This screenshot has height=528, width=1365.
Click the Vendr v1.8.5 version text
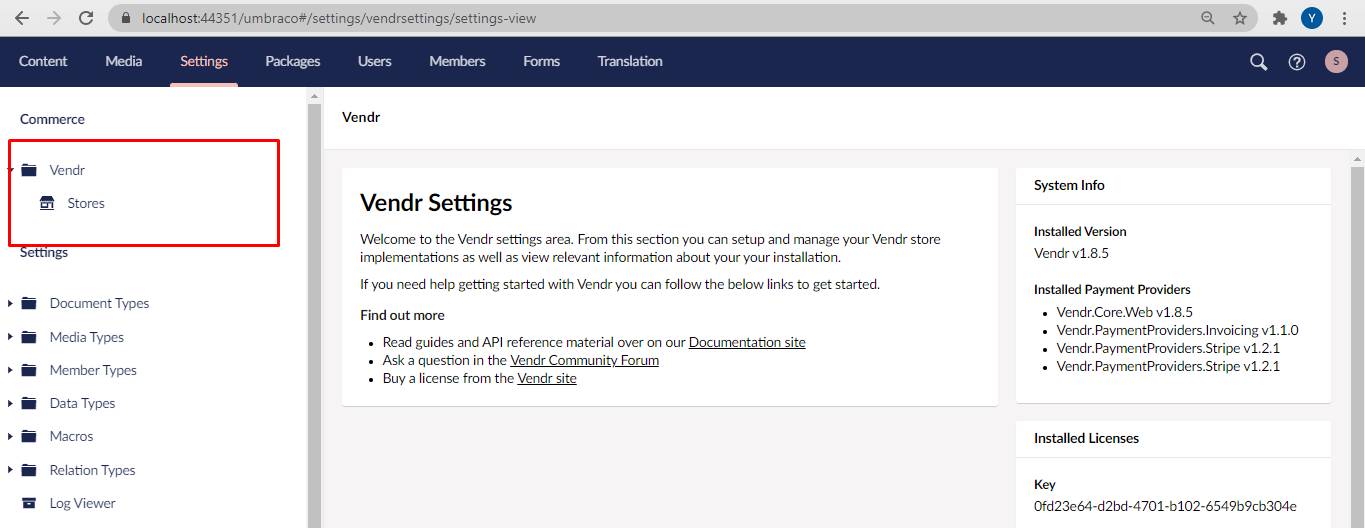[x=1071, y=253]
